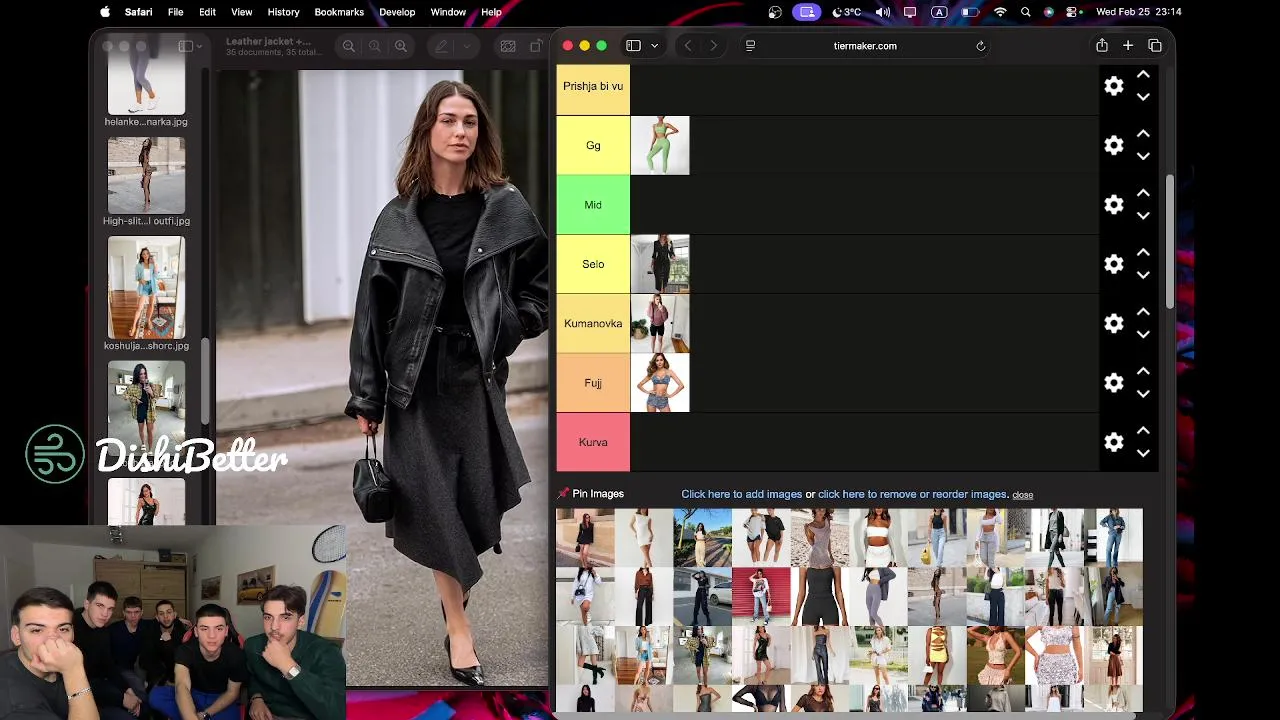Open settings gear for Gg tier
The width and height of the screenshot is (1280, 720).
(1114, 145)
